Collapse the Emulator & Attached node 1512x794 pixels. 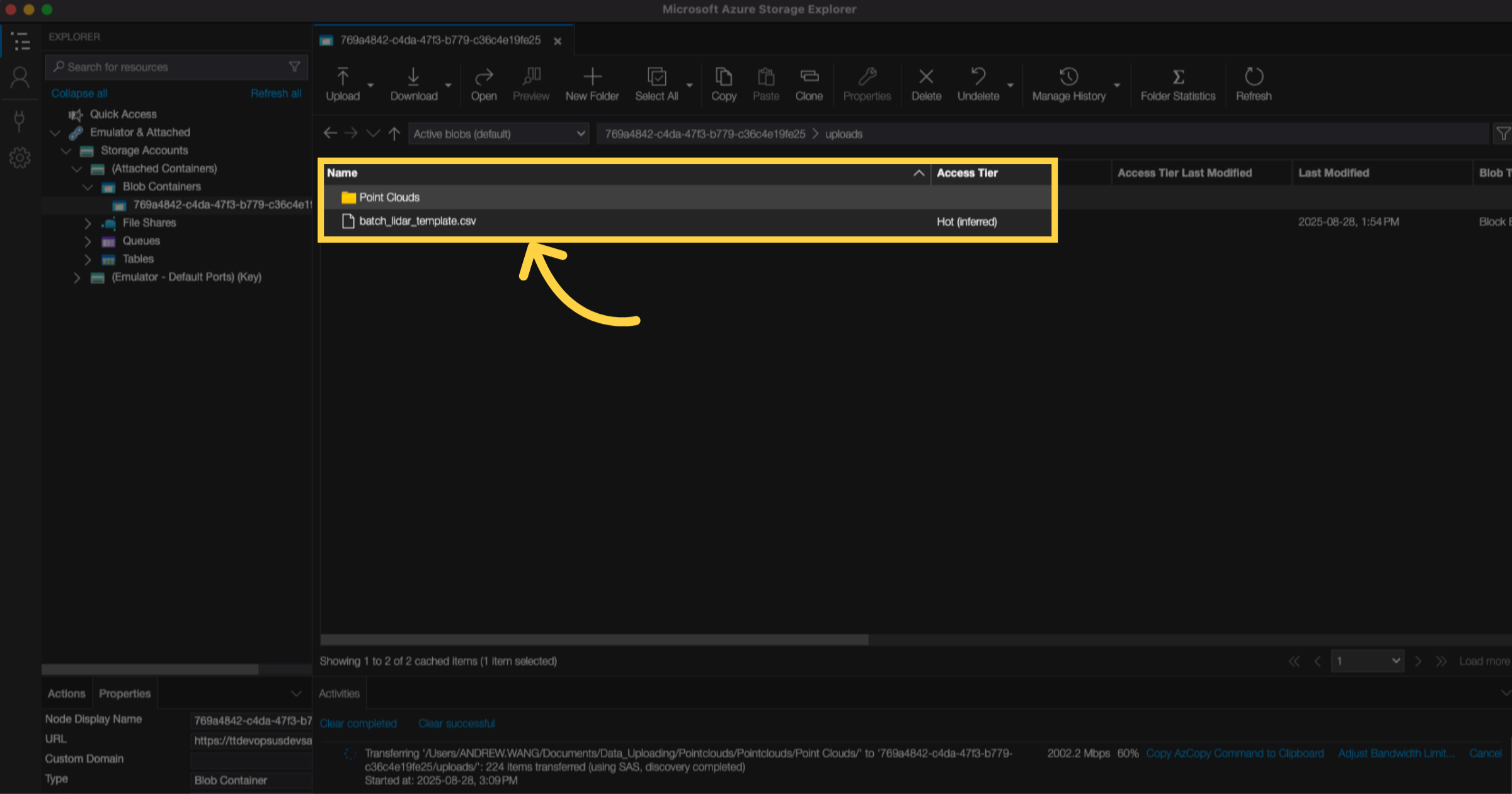pos(55,133)
